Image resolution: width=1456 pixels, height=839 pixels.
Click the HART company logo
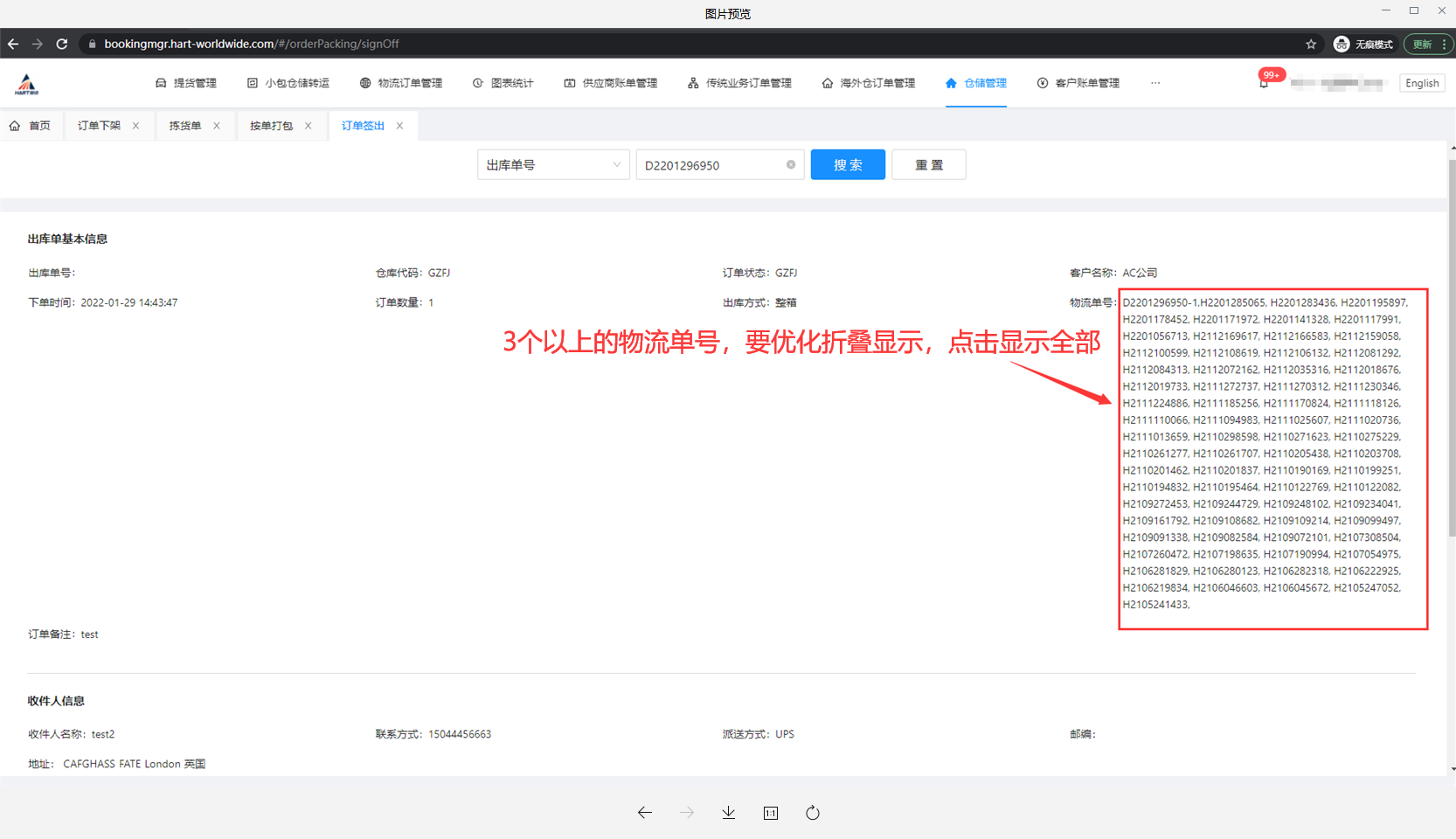click(x=27, y=84)
